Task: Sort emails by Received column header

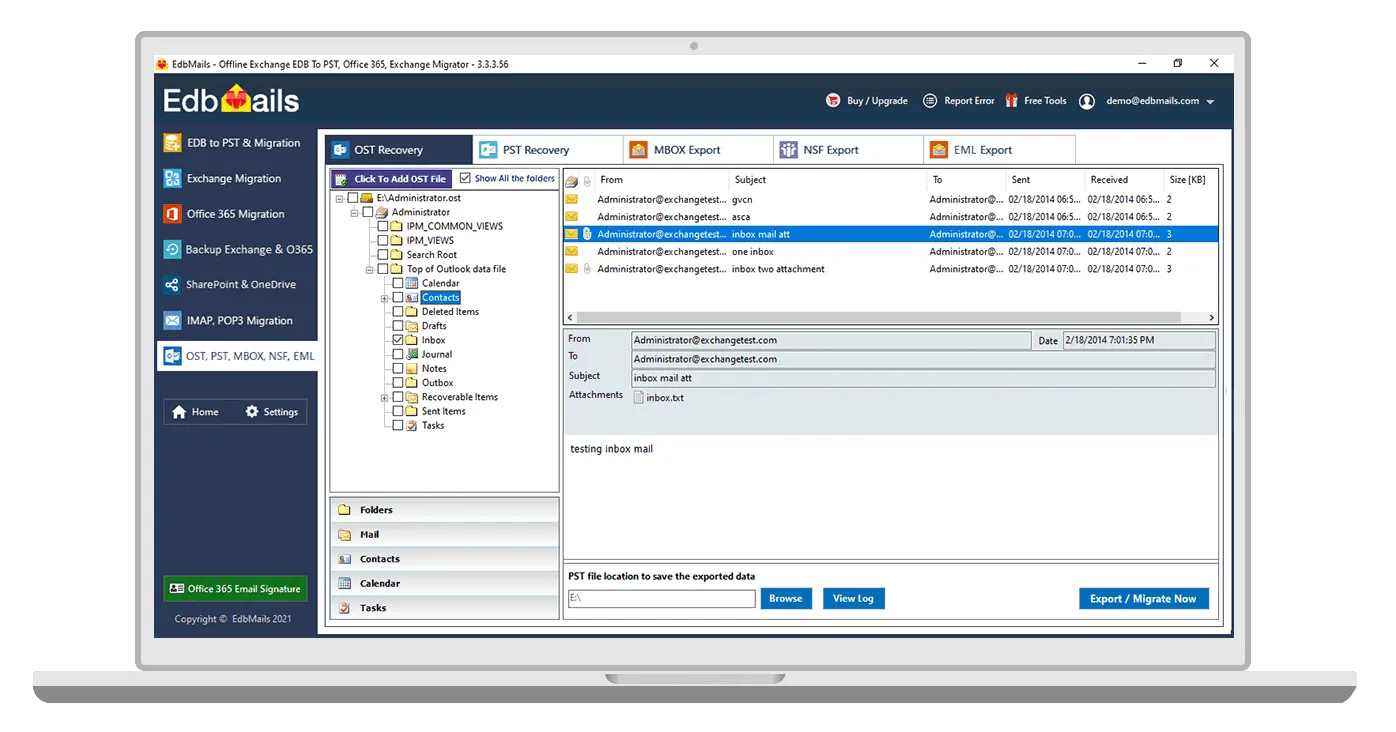Action: pos(1124,180)
